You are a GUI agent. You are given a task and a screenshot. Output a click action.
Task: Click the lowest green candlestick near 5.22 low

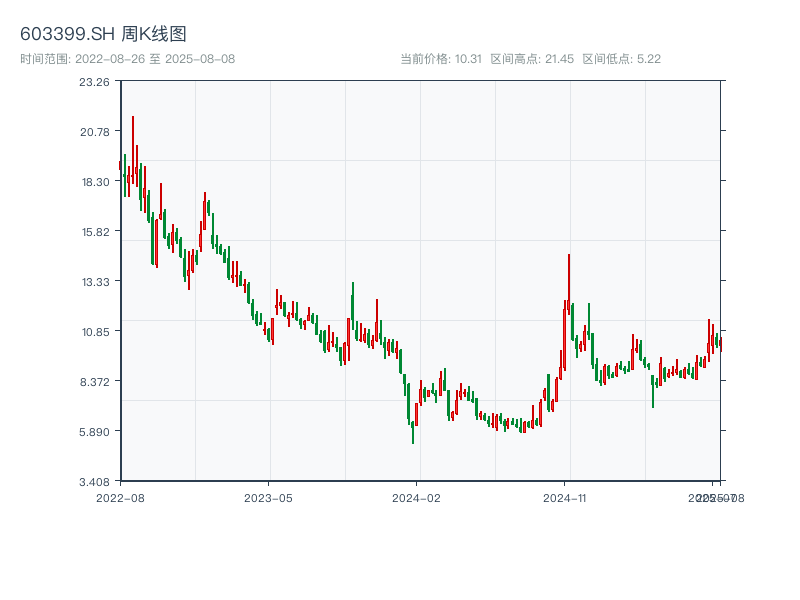[413, 432]
